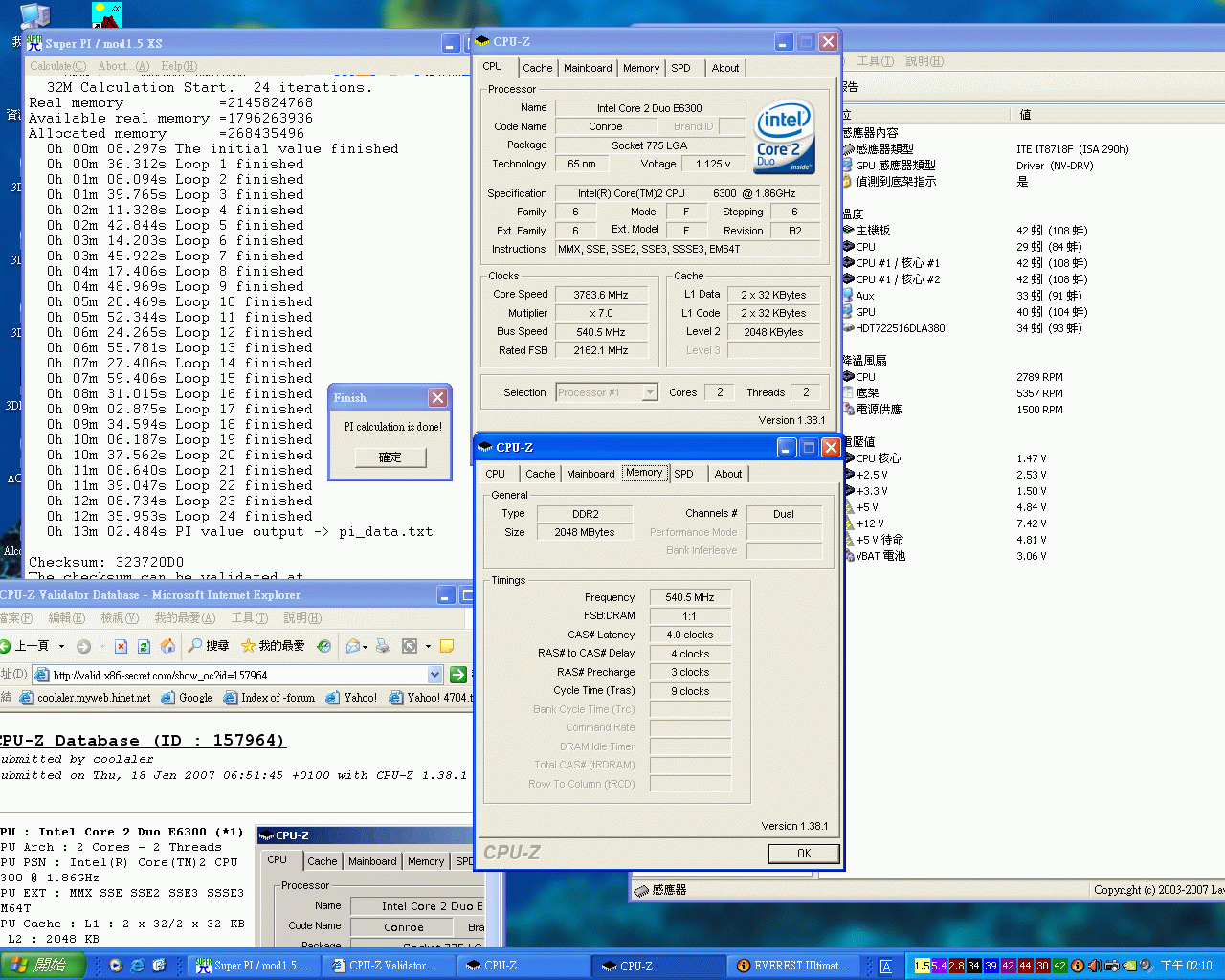
Task: Open the SPD tab in lower CPU-Z window
Action: click(x=683, y=474)
